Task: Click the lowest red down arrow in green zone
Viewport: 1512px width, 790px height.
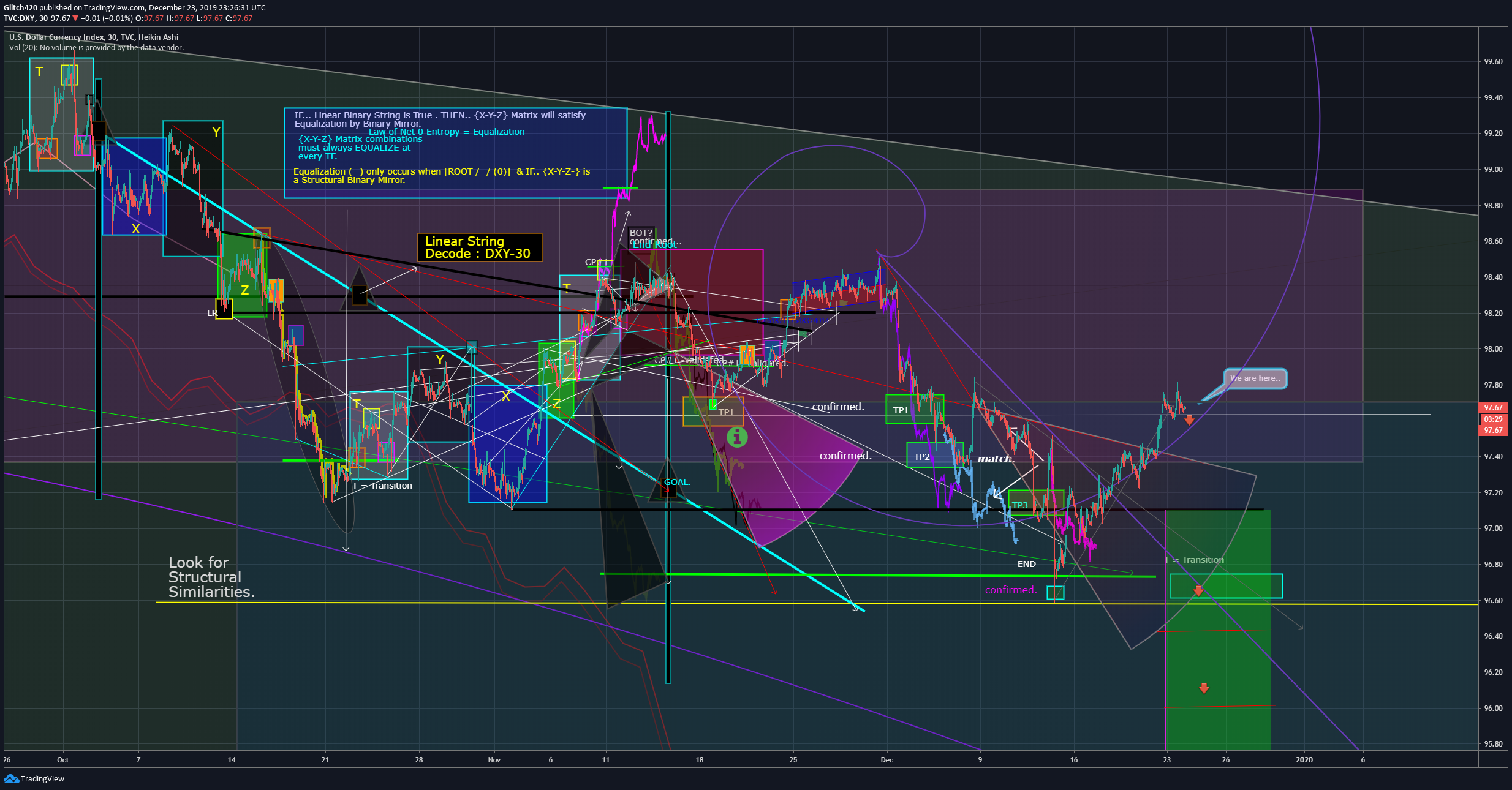Action: point(1204,688)
